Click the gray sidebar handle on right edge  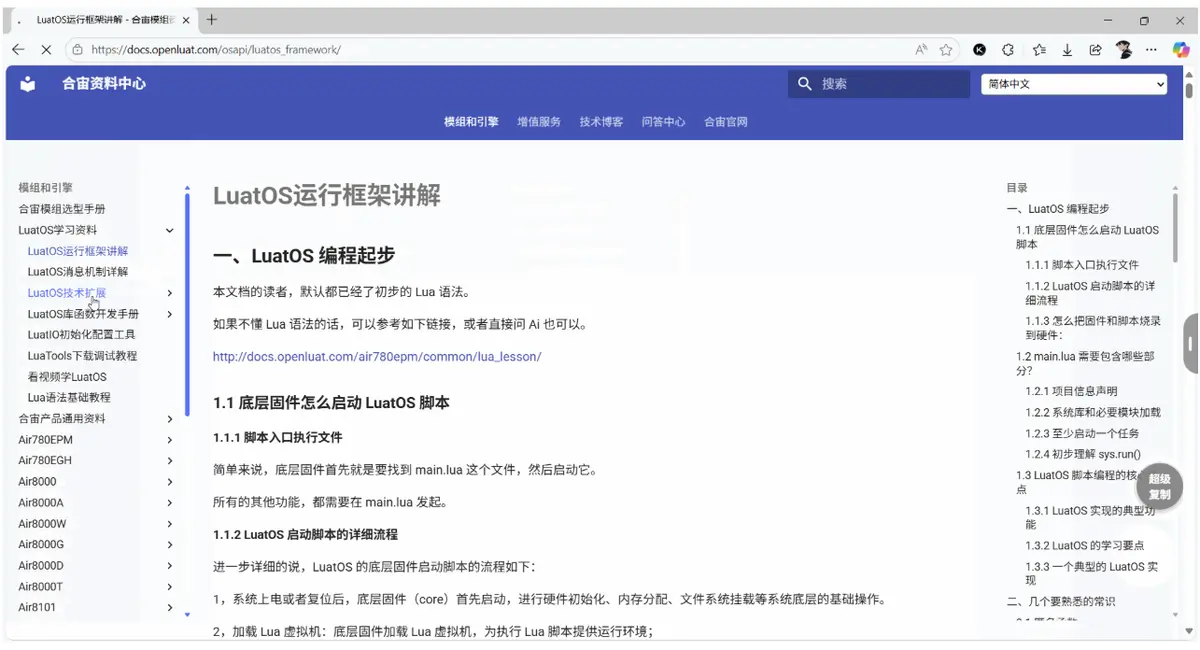1191,343
